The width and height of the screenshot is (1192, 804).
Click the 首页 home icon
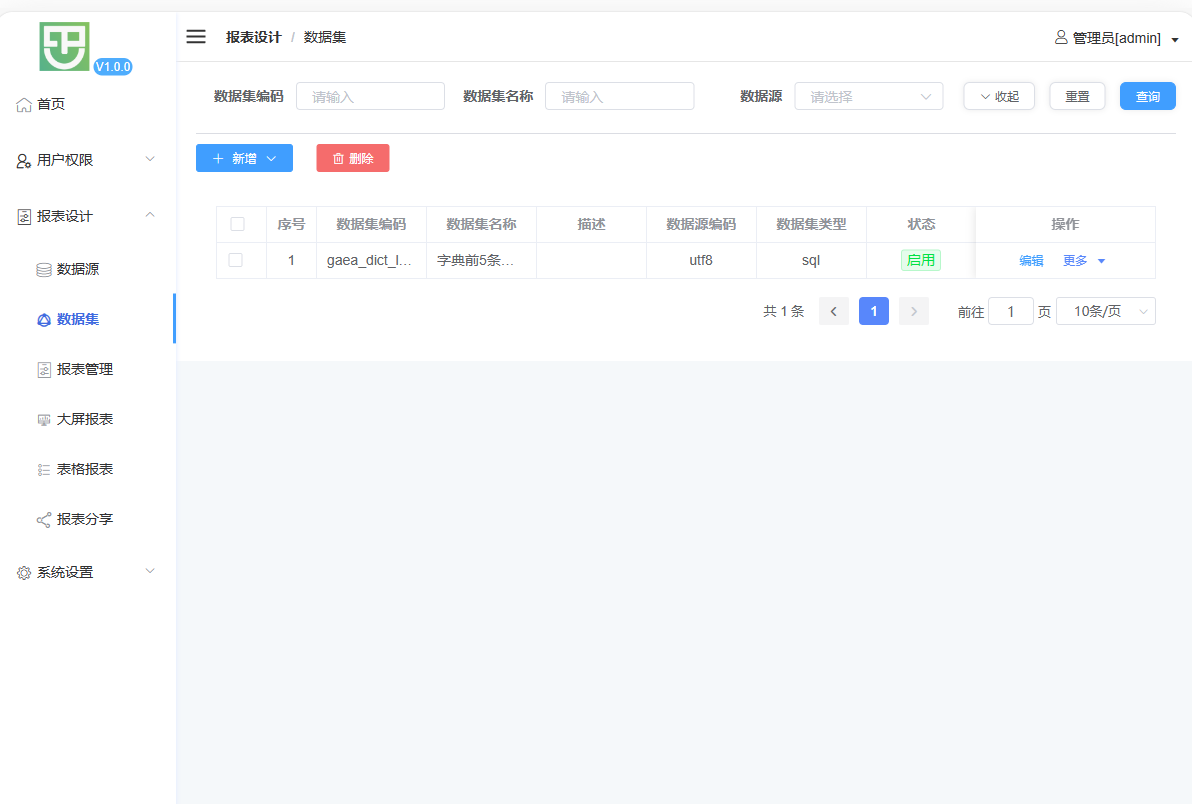coord(24,105)
